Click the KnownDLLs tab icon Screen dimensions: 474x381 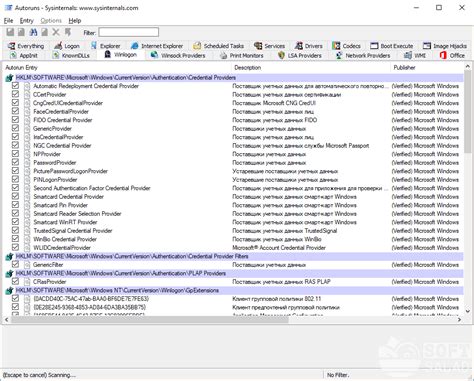[56, 55]
